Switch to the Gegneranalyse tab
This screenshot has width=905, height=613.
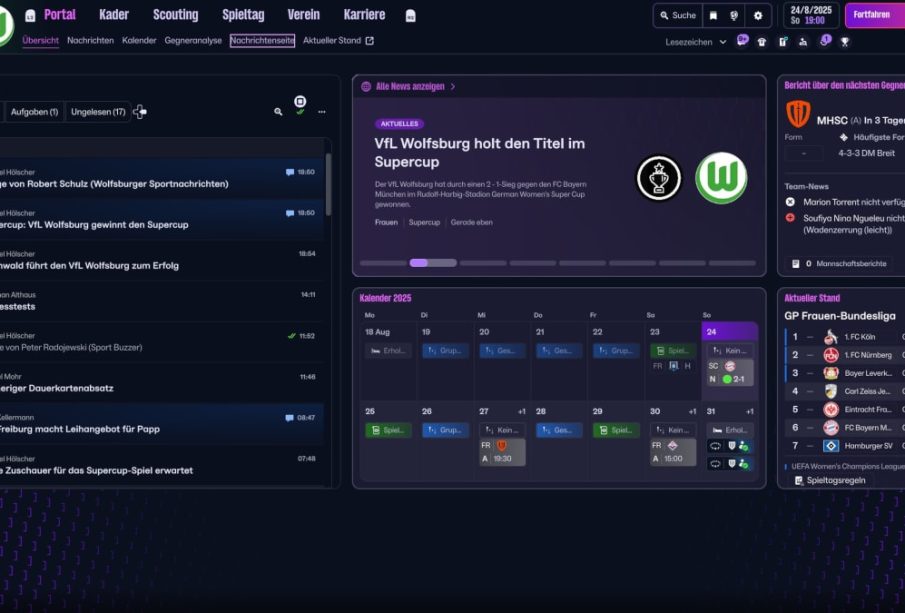click(x=193, y=41)
